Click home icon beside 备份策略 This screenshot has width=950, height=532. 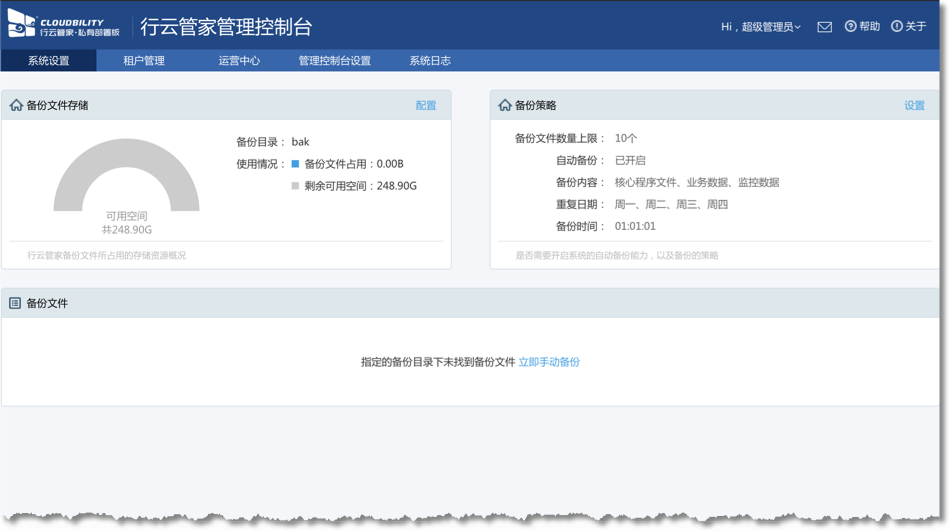click(x=505, y=105)
